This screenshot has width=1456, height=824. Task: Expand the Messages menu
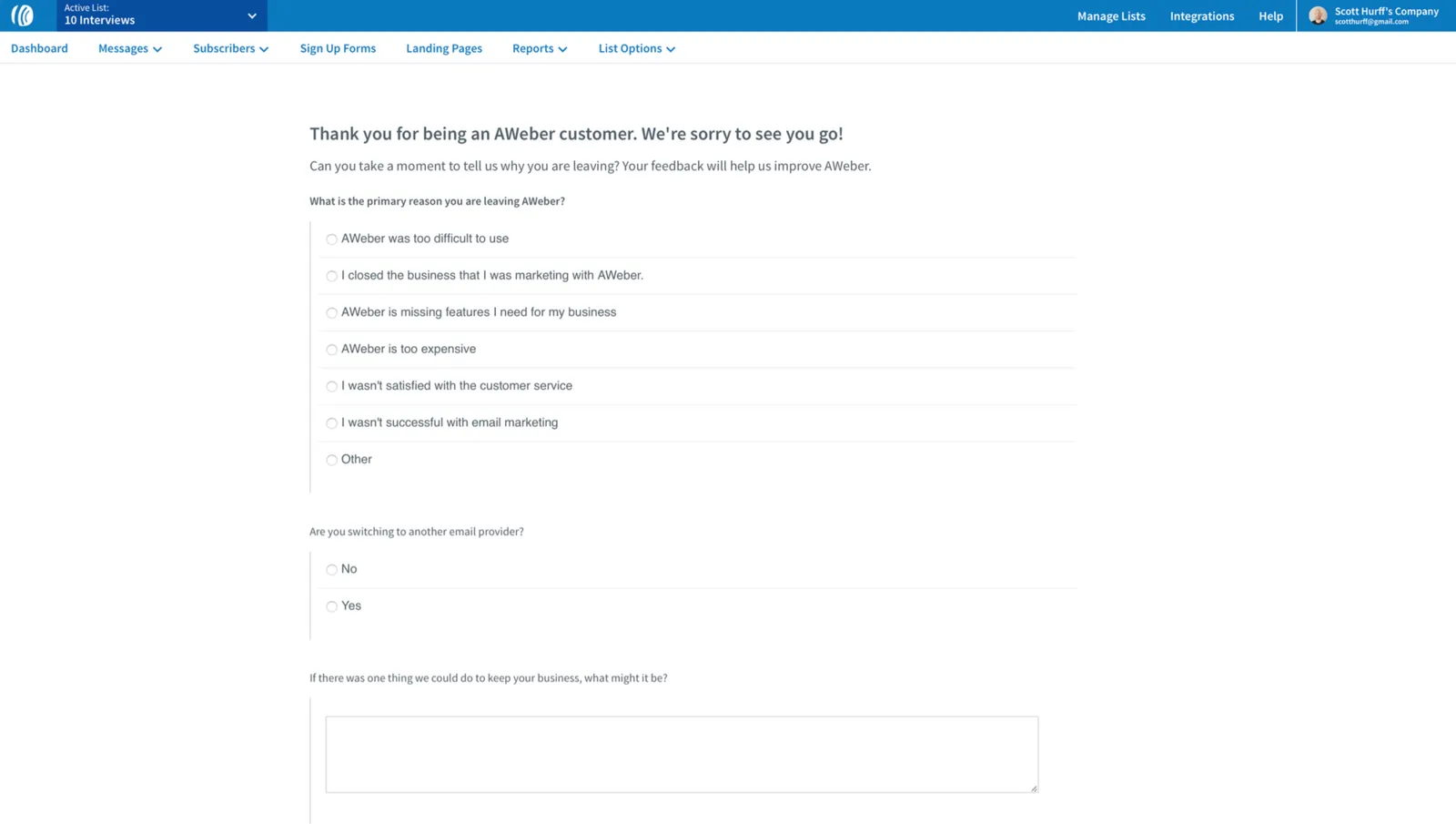point(130,48)
